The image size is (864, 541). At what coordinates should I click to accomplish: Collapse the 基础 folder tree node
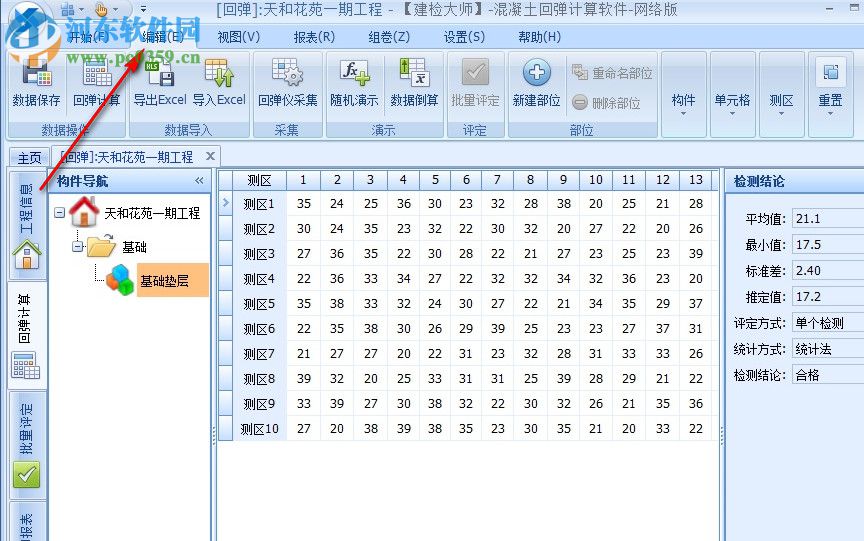[78, 246]
